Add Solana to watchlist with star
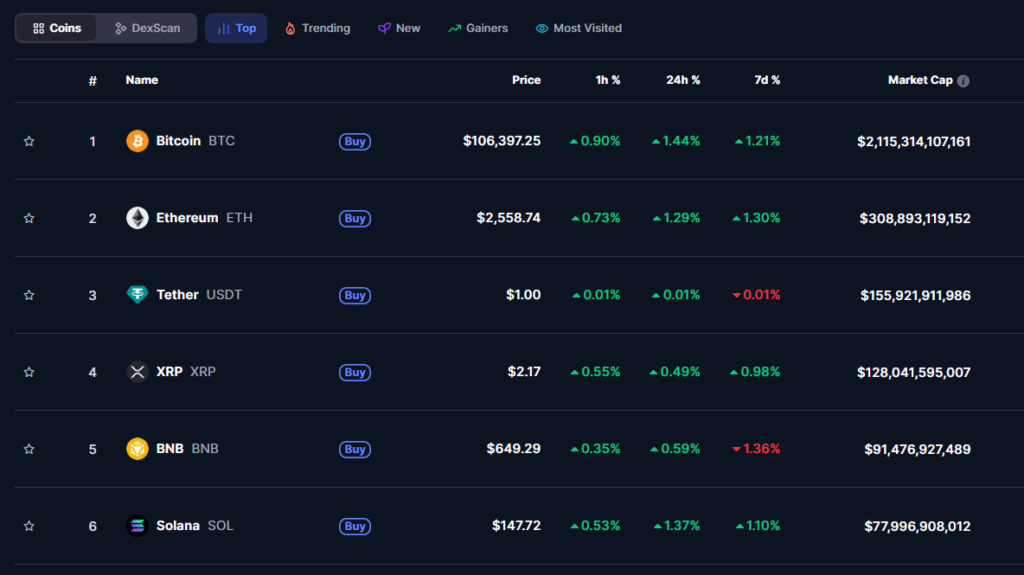 click(x=29, y=526)
